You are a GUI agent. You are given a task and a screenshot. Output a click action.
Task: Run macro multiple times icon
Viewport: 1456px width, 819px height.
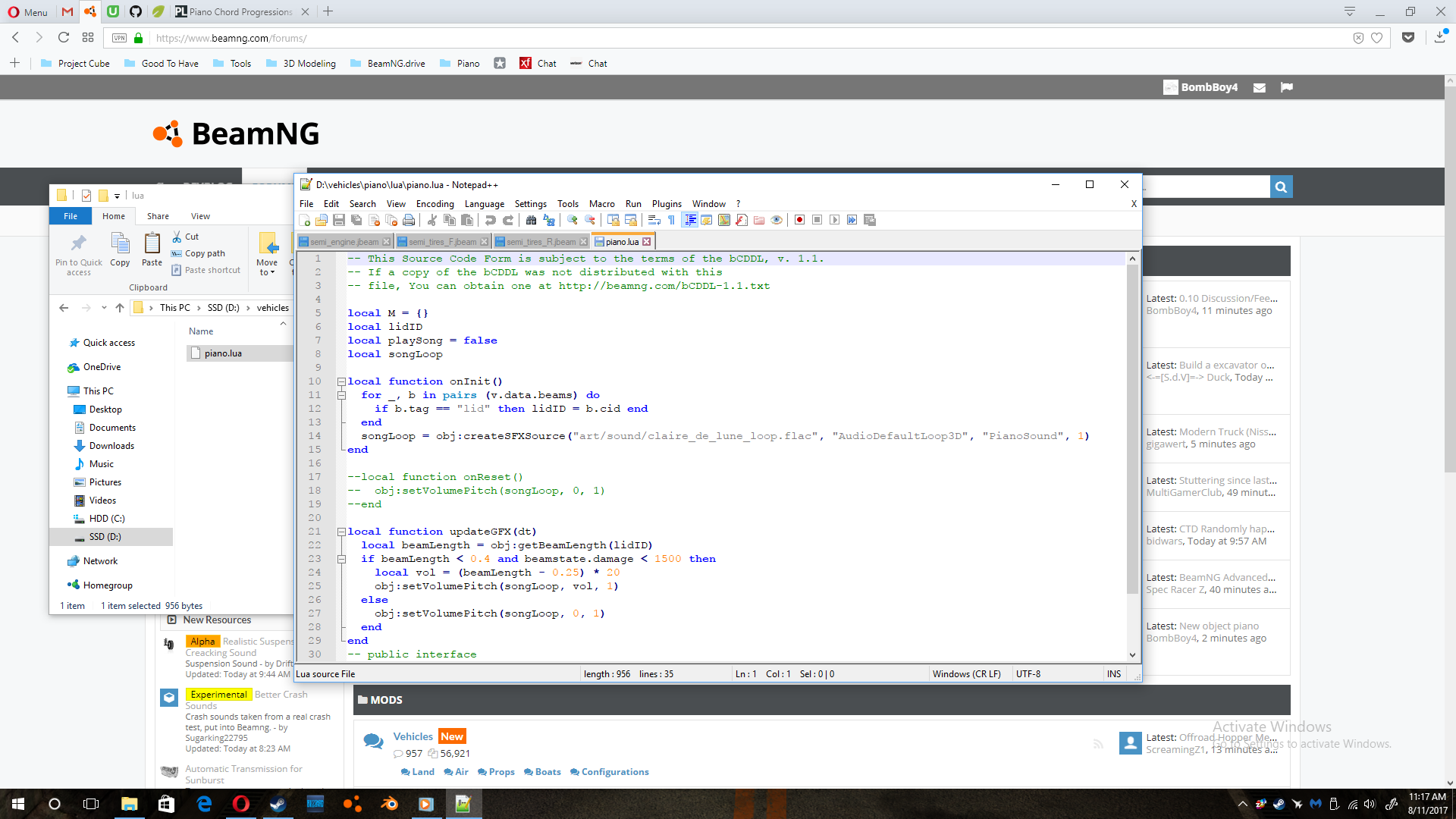[x=852, y=220]
